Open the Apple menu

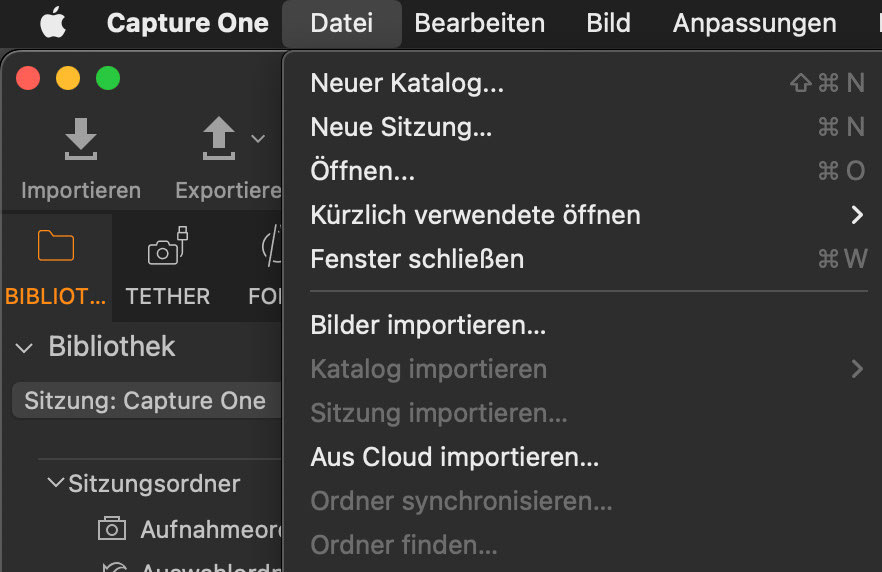(52, 23)
